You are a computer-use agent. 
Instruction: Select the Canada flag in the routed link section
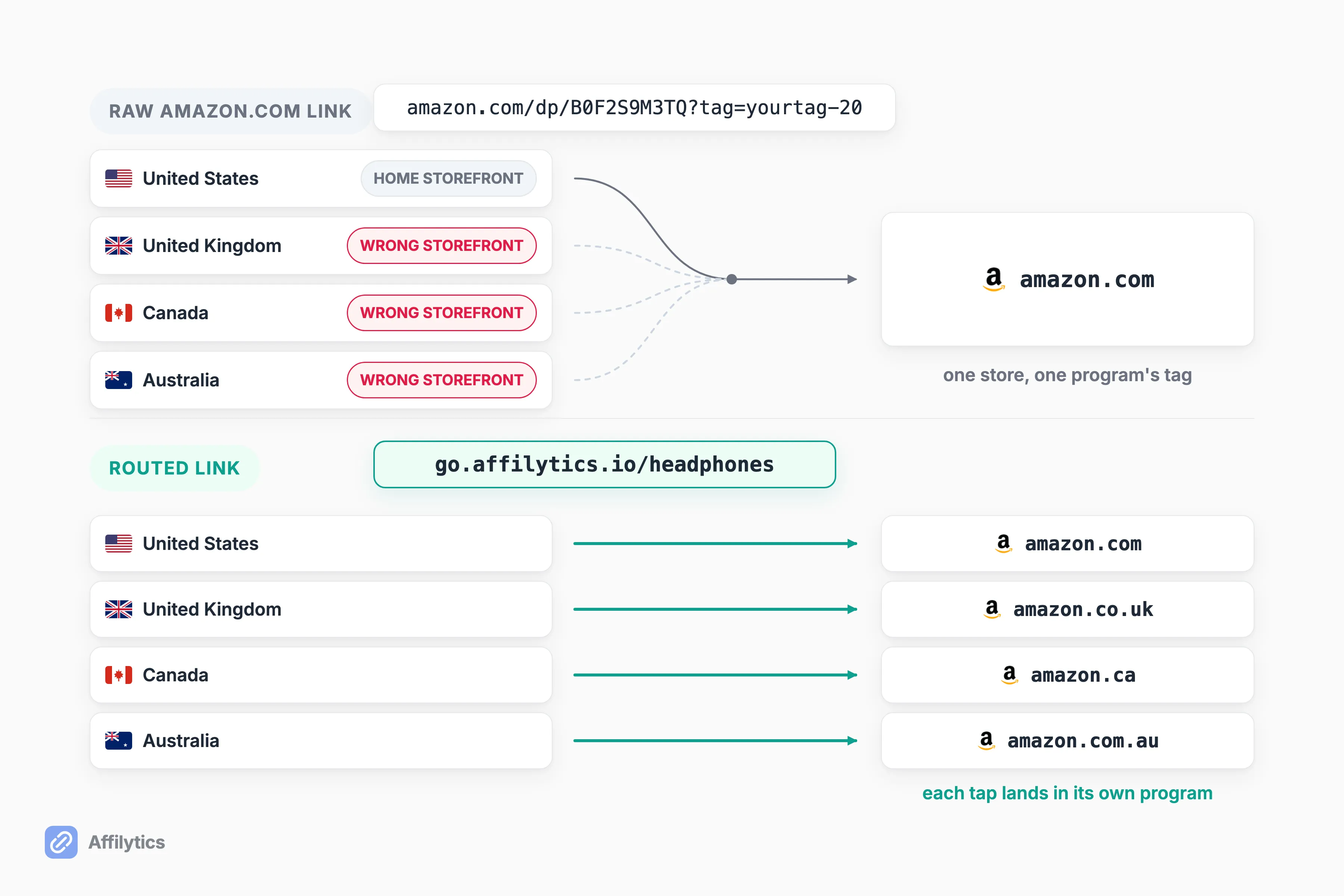point(118,675)
